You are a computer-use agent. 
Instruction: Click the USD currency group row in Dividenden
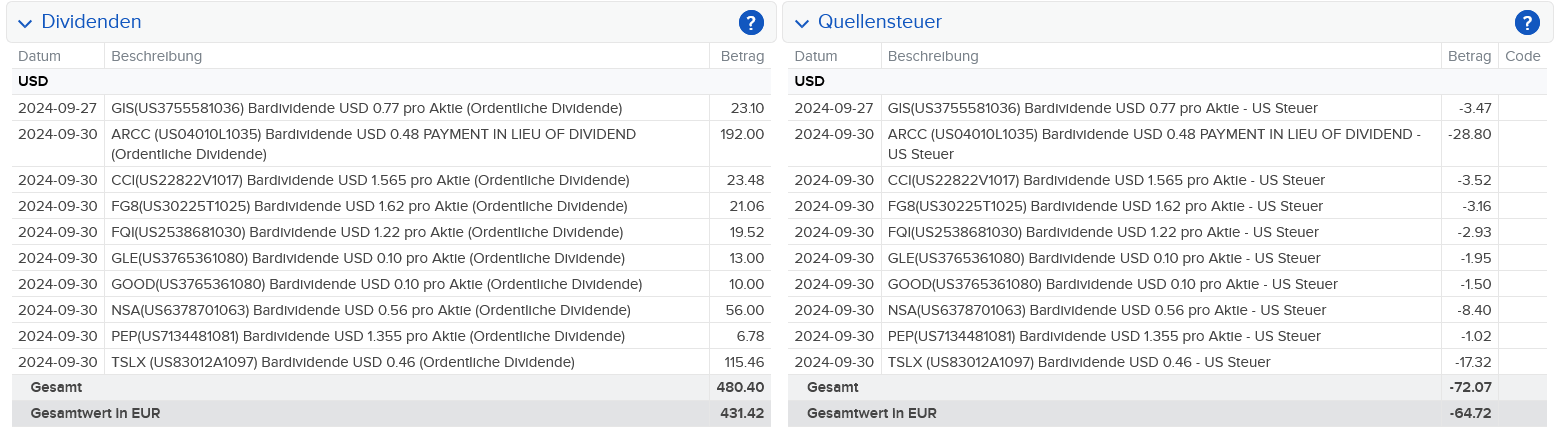pos(33,81)
